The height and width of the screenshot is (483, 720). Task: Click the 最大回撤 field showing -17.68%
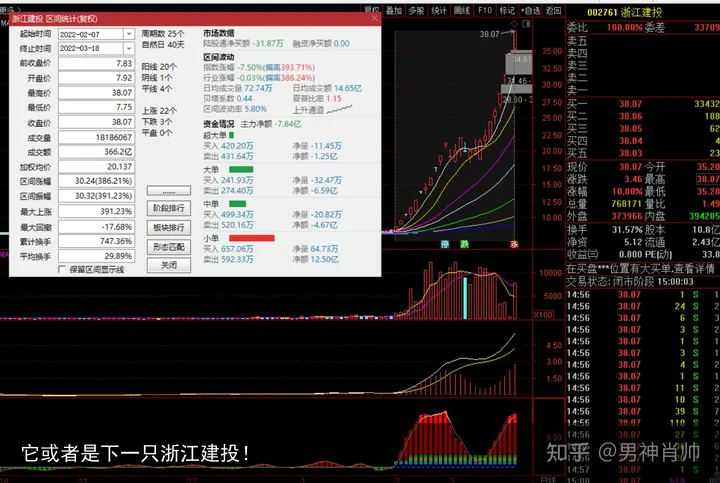click(96, 227)
